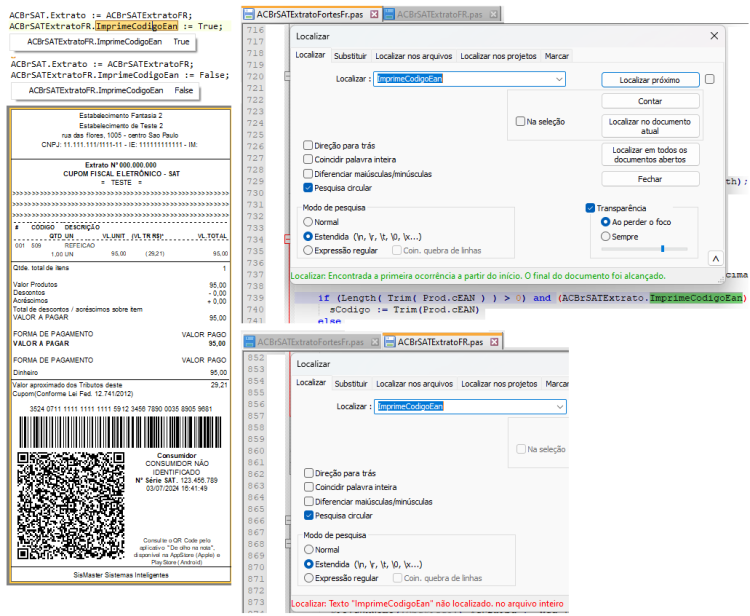Choose Expressão regular in the lower dialog

point(309,578)
